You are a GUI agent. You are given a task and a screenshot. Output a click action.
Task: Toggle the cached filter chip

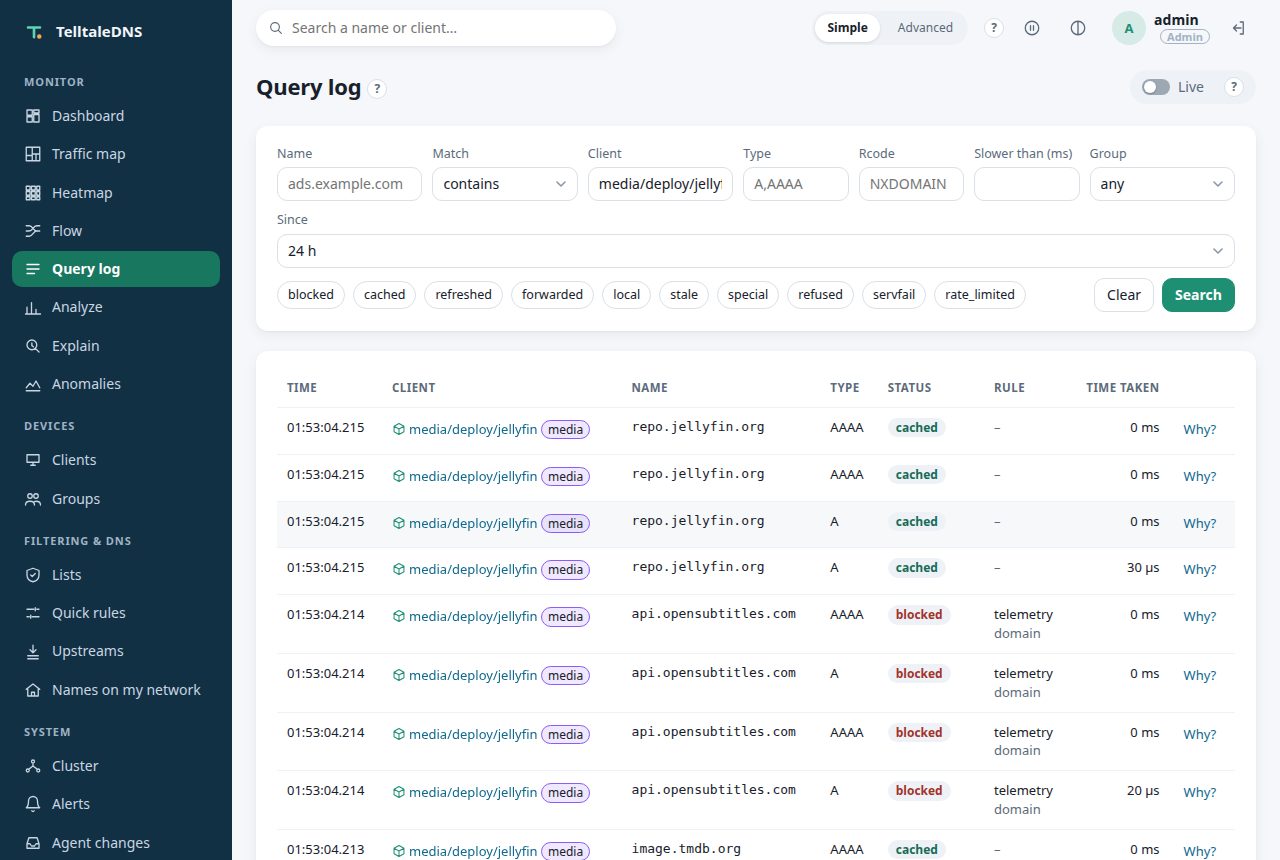[385, 295]
